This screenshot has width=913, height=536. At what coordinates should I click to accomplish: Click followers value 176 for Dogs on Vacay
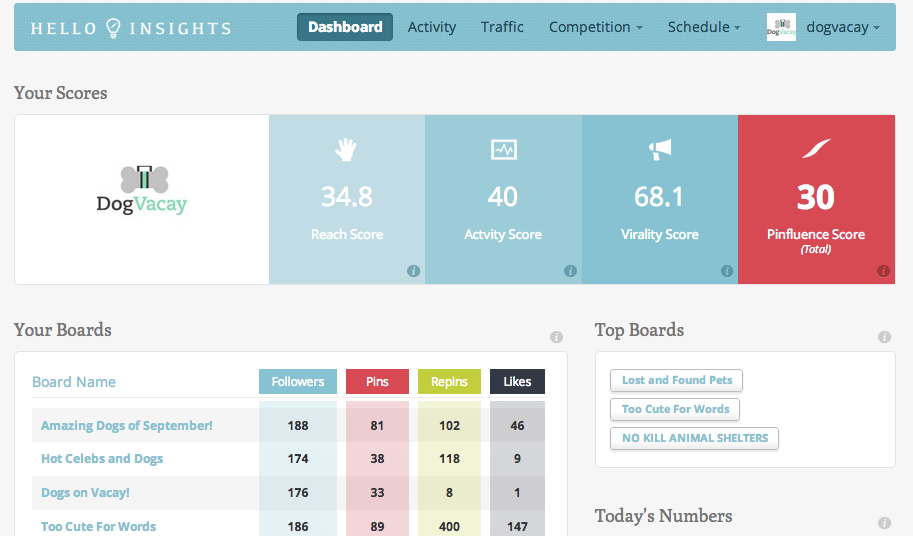pos(298,492)
